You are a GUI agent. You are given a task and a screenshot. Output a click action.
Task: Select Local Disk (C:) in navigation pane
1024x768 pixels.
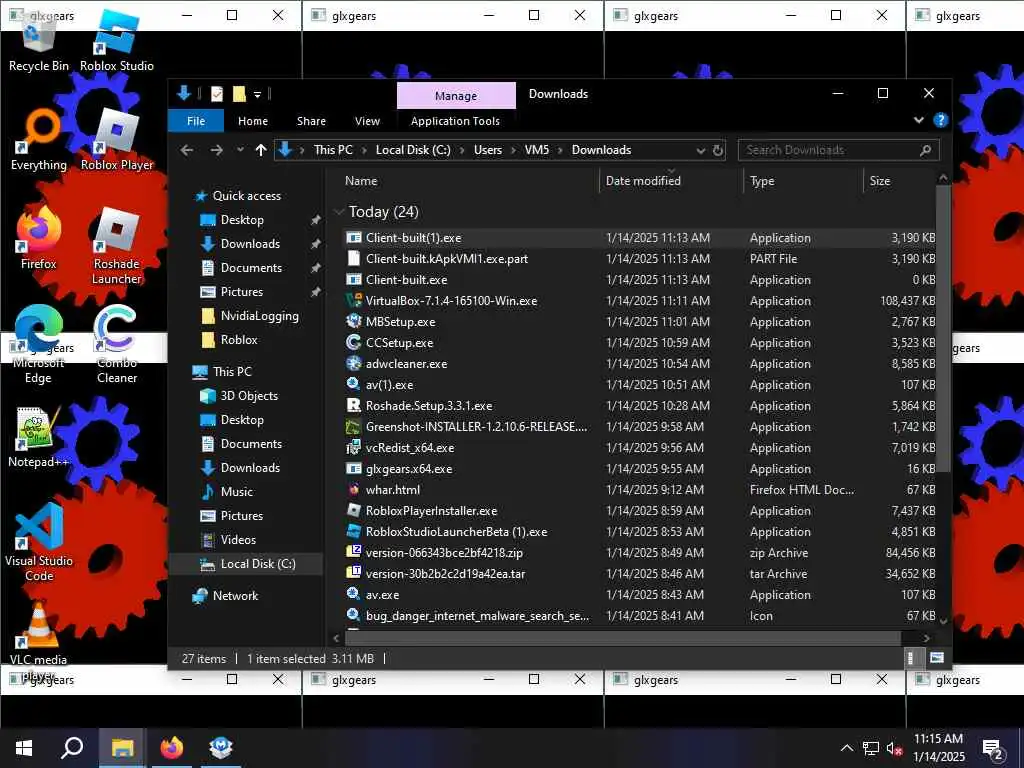pyautogui.click(x=248, y=564)
